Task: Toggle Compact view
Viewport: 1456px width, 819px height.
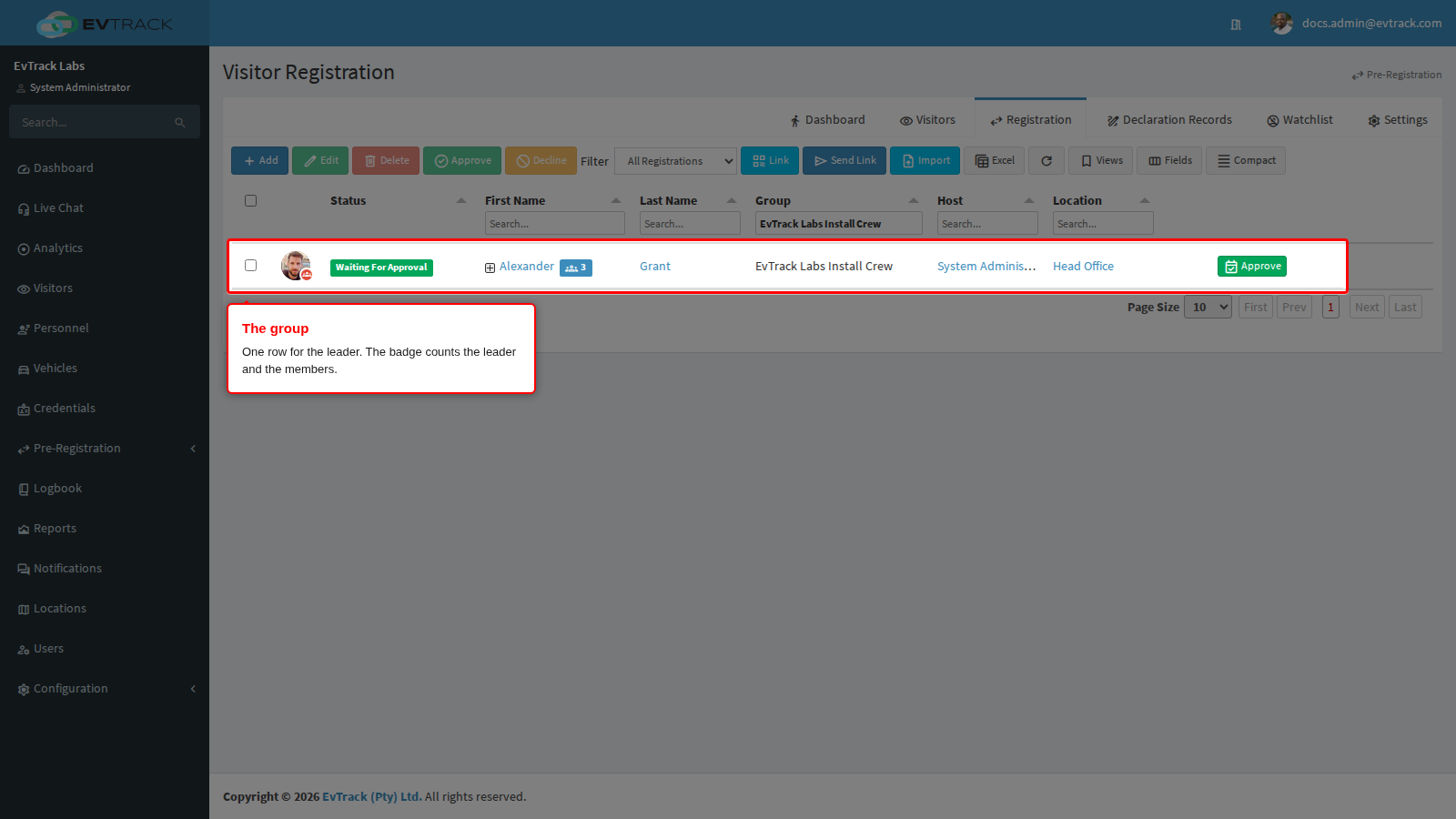Action: point(1246,161)
